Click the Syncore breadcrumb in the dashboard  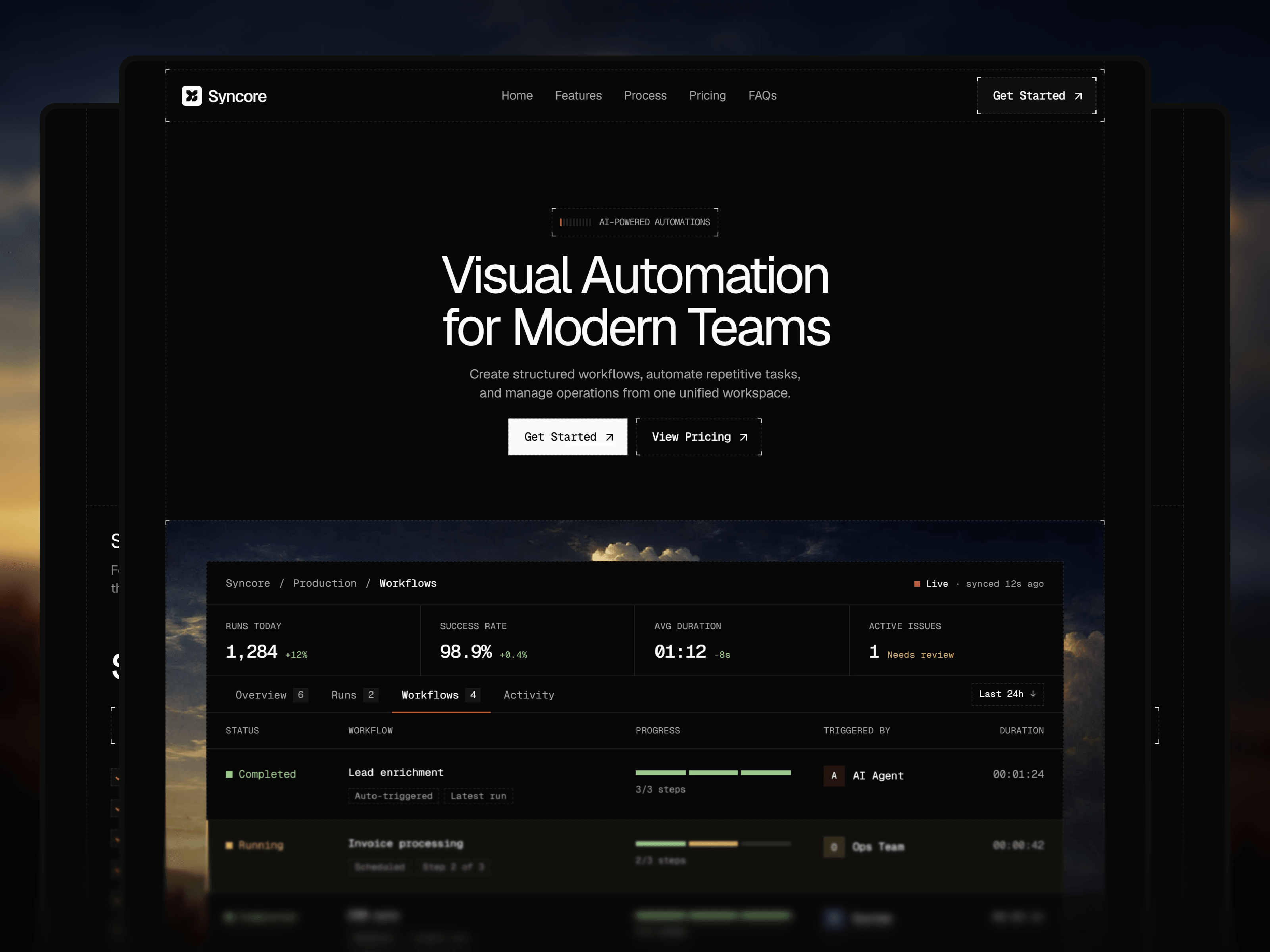248,583
